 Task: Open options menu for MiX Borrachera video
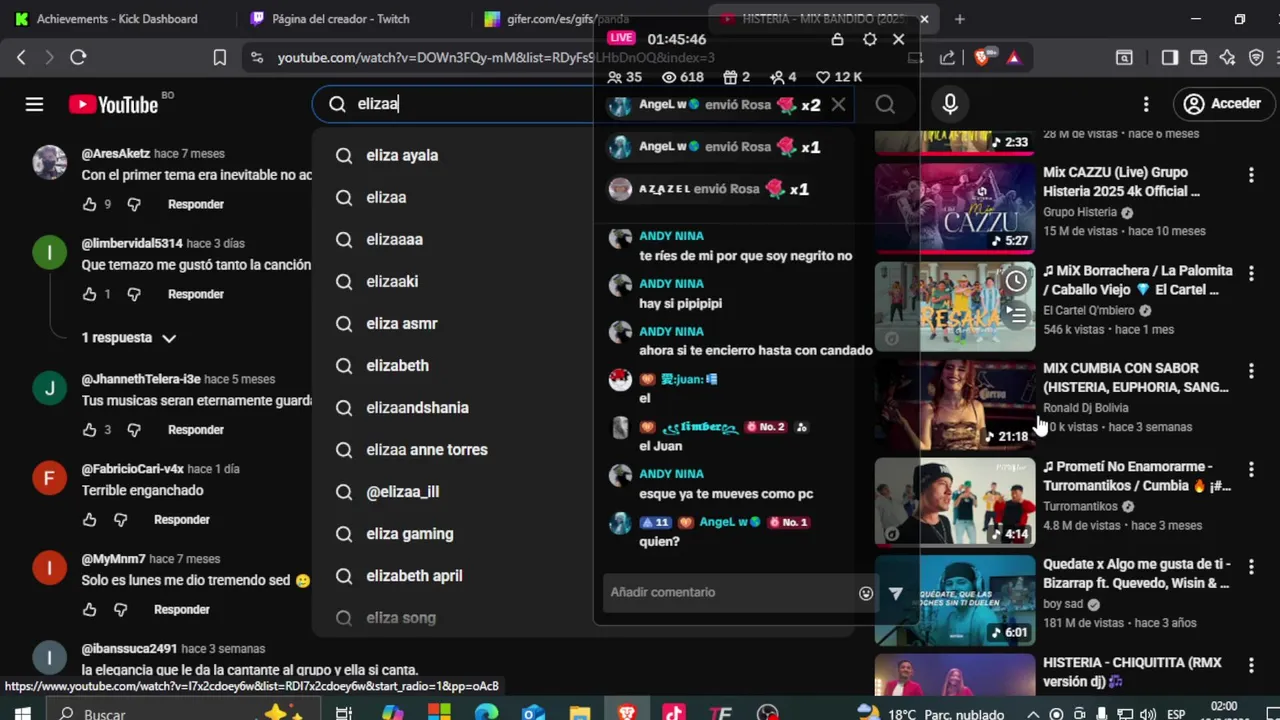click(1251, 275)
